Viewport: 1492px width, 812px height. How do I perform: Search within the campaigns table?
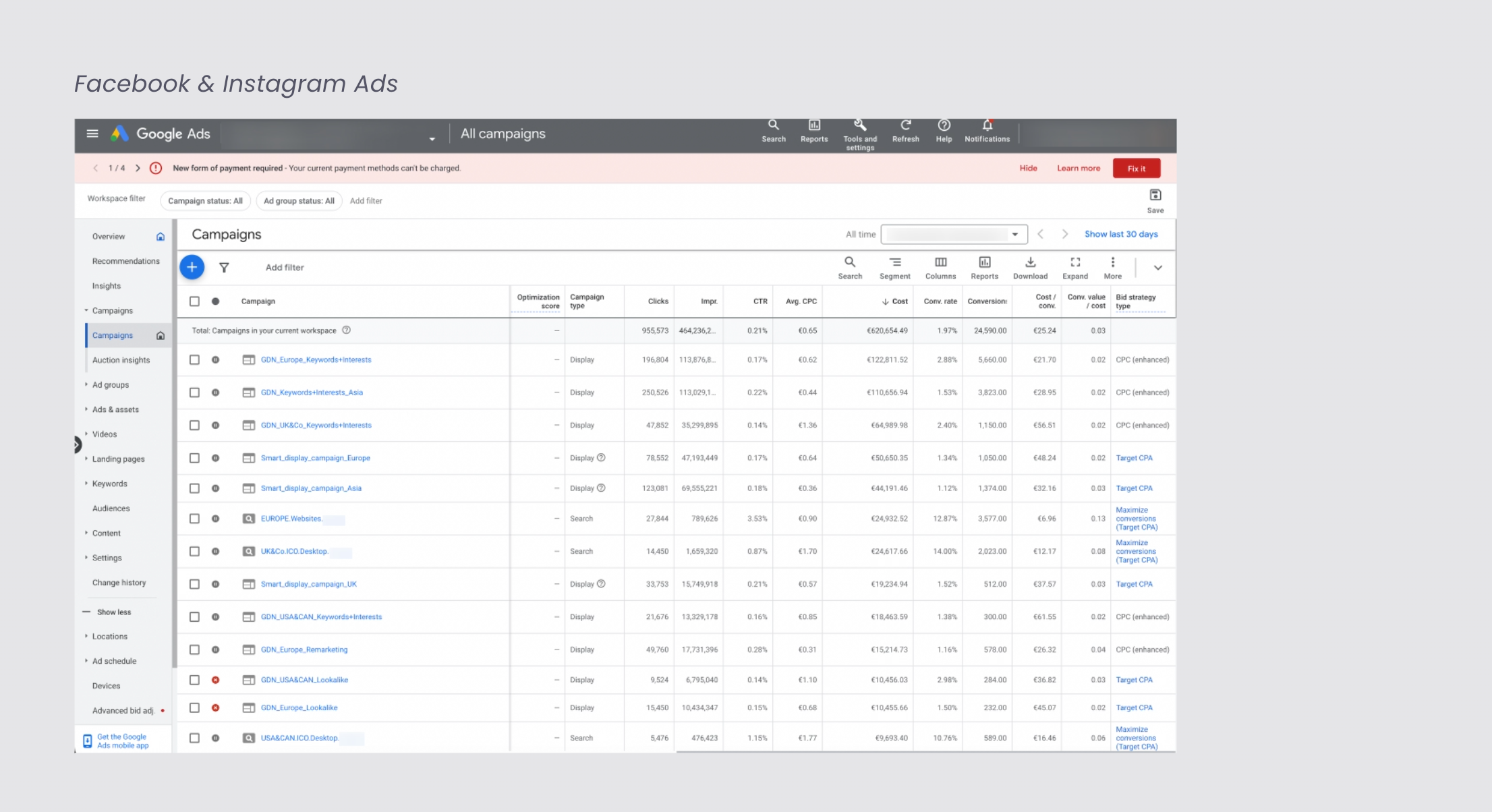coord(850,268)
